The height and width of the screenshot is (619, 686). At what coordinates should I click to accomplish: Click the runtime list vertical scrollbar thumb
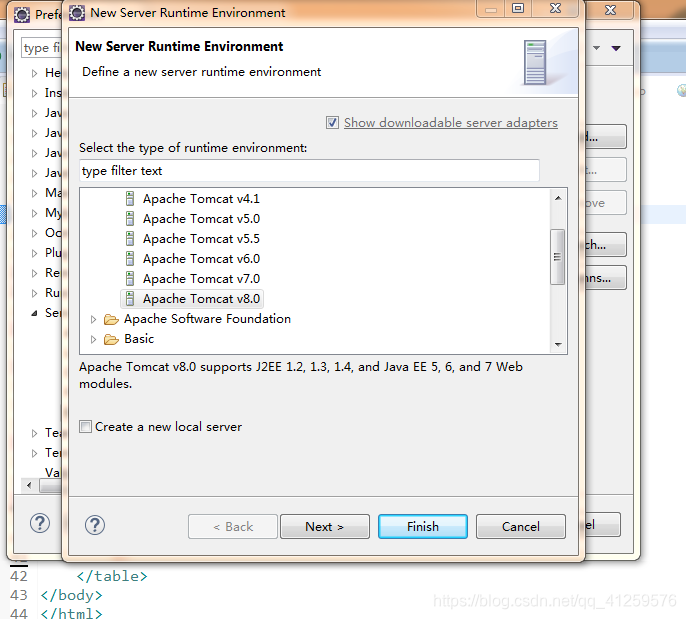[x=557, y=257]
